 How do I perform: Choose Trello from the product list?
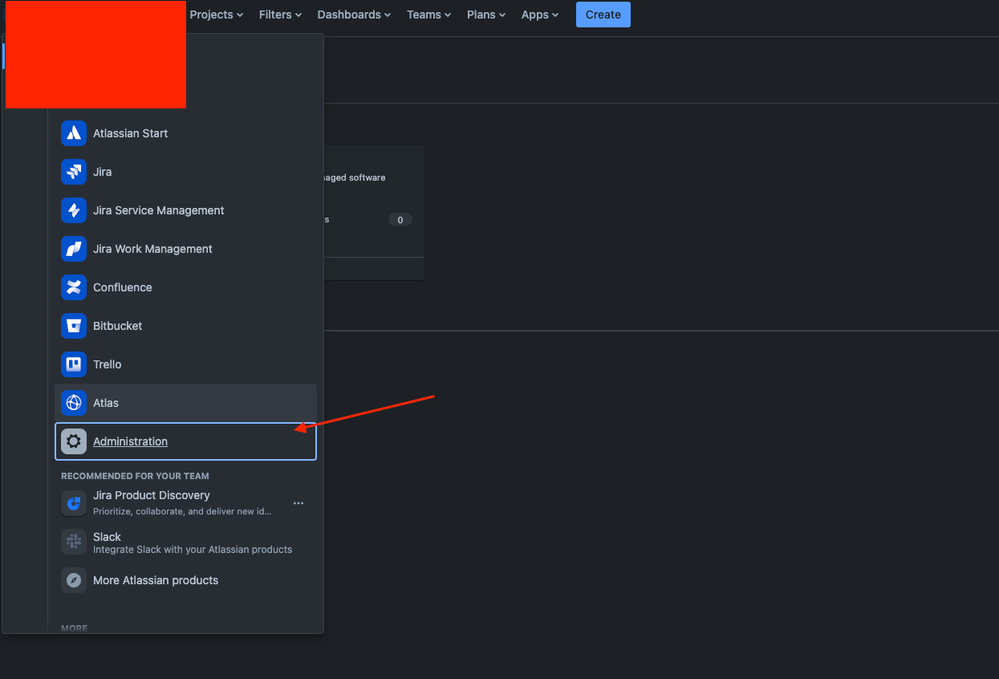click(x=185, y=364)
